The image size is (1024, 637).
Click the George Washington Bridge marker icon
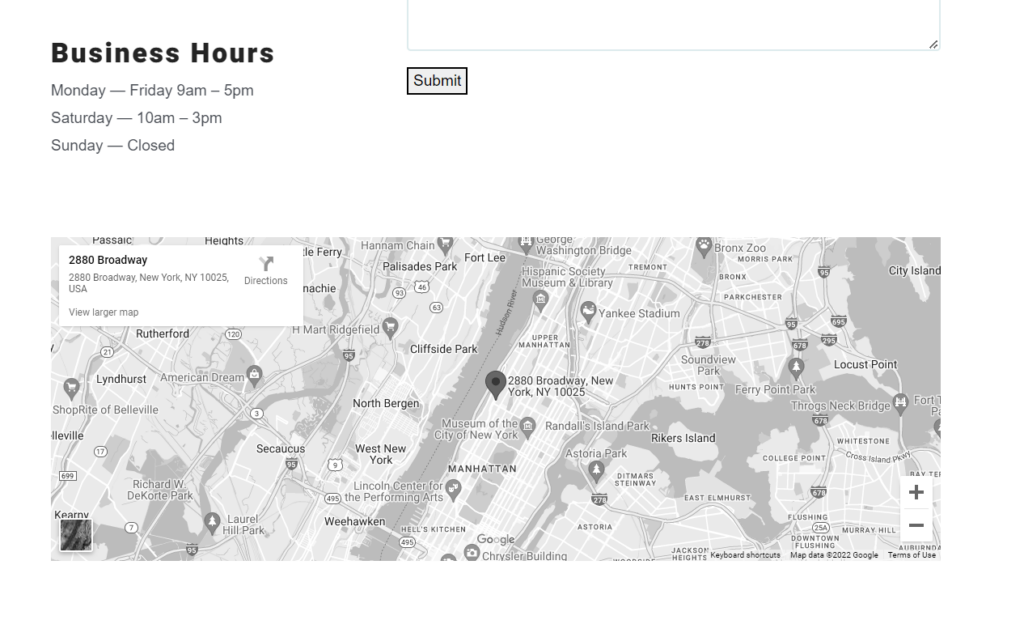pos(526,244)
